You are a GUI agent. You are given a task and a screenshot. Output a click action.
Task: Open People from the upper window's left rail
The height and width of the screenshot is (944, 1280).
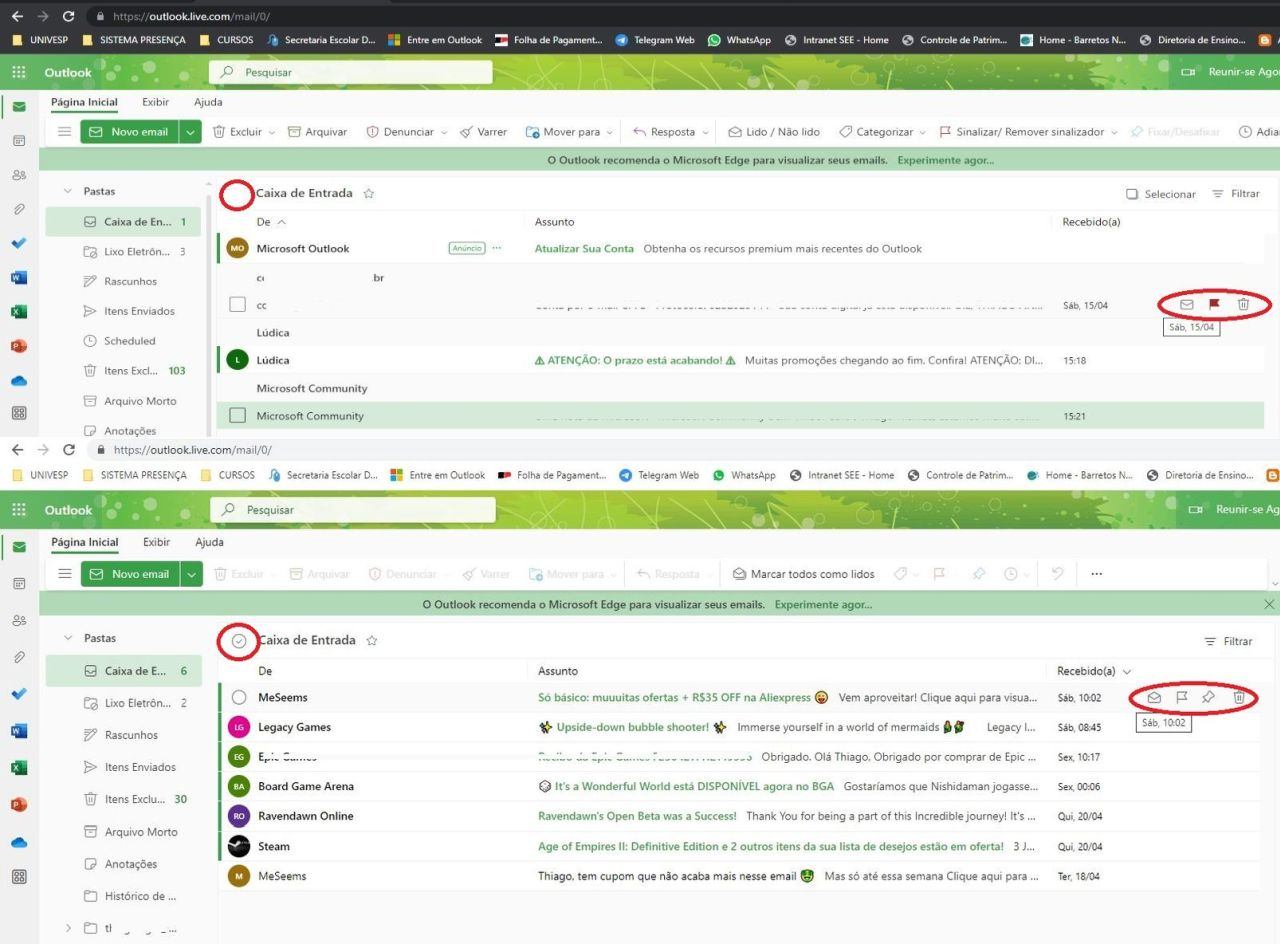click(19, 175)
